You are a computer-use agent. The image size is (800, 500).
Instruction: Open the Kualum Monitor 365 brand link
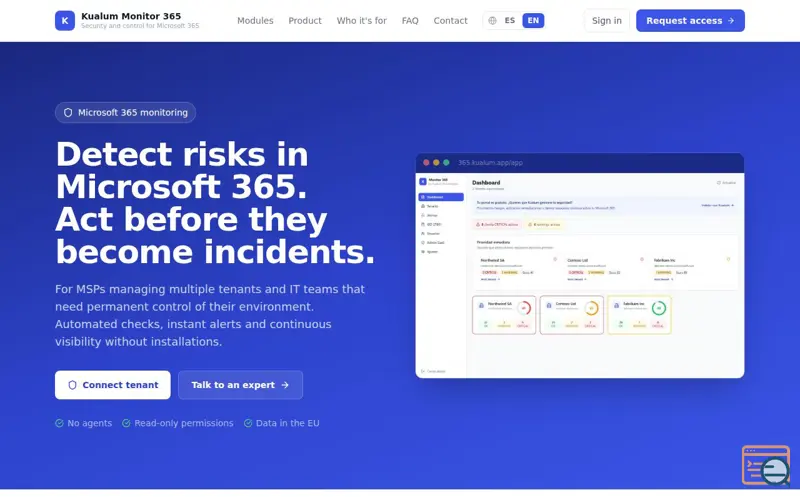click(127, 20)
